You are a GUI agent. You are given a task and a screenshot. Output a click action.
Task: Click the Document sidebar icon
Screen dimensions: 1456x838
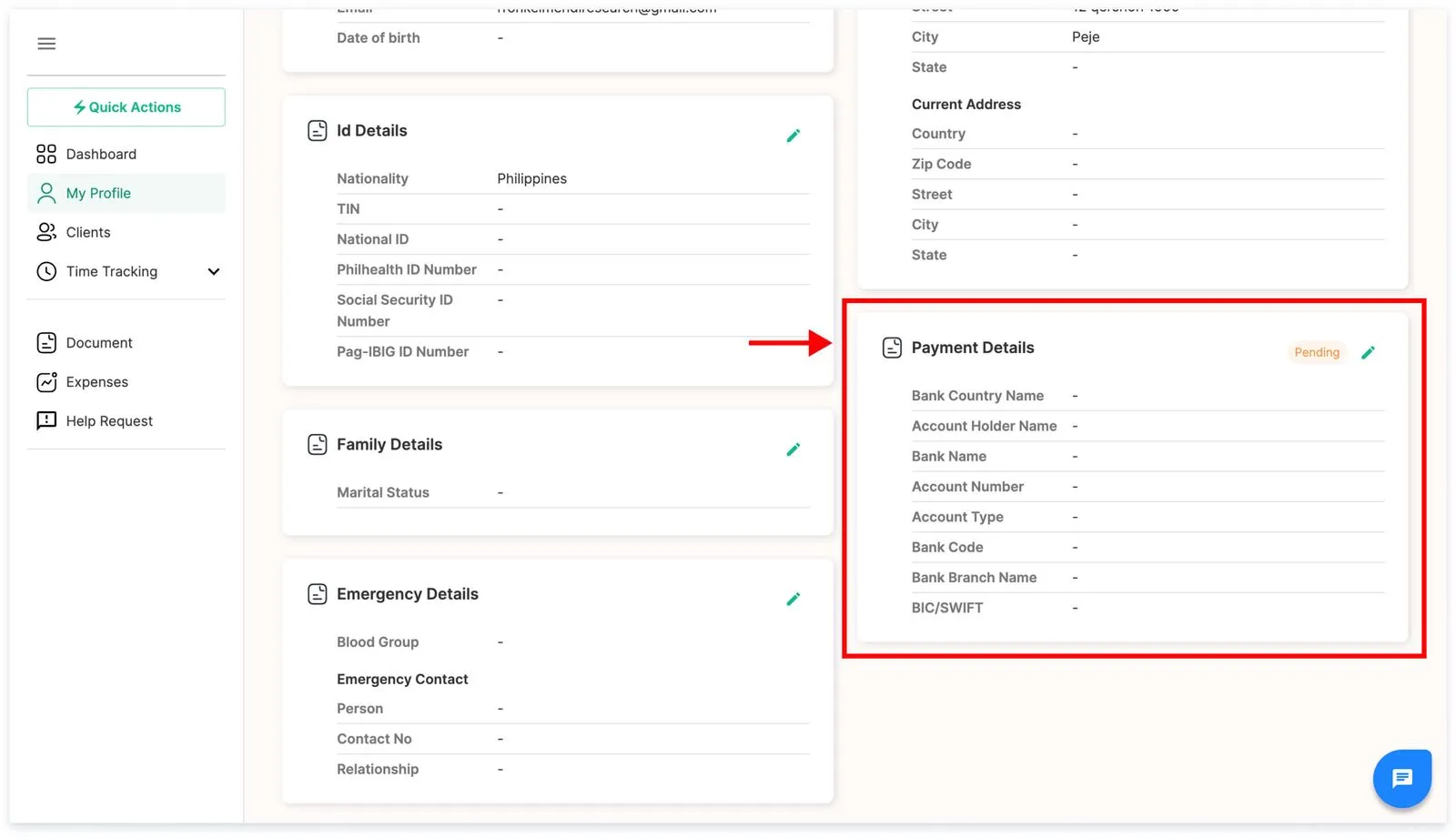46,342
